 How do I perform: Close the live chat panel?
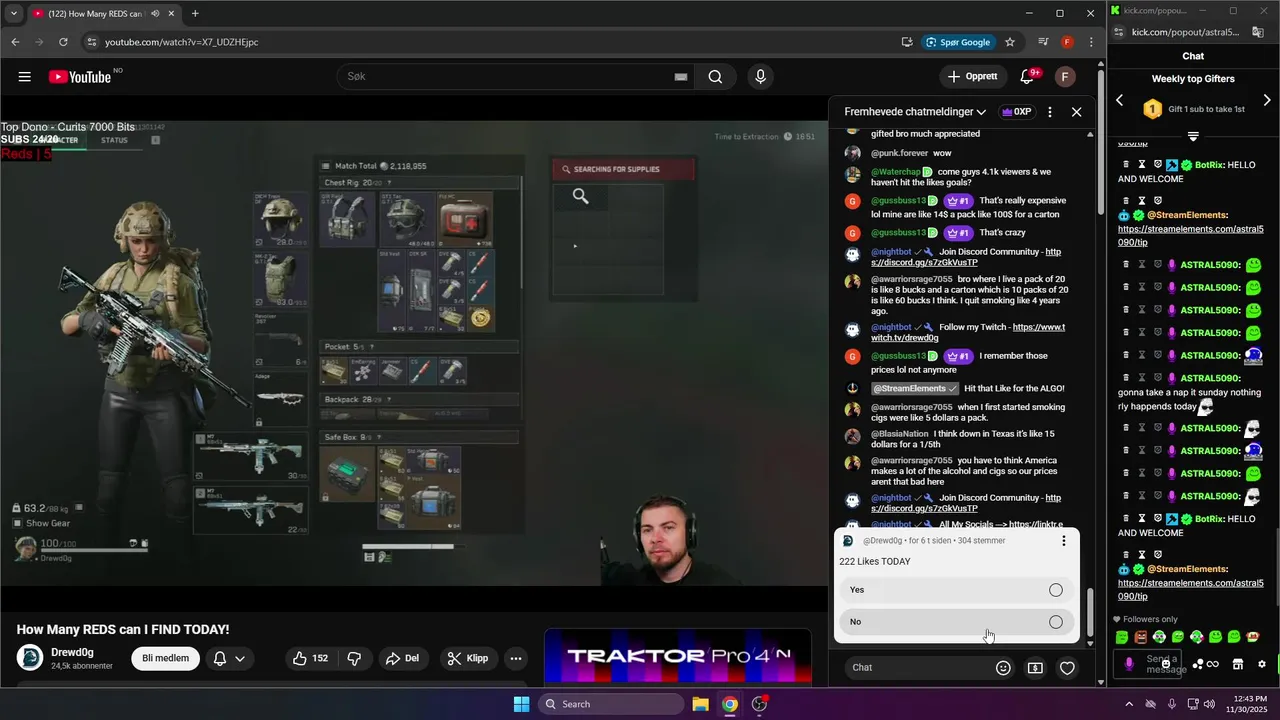tap(1076, 112)
